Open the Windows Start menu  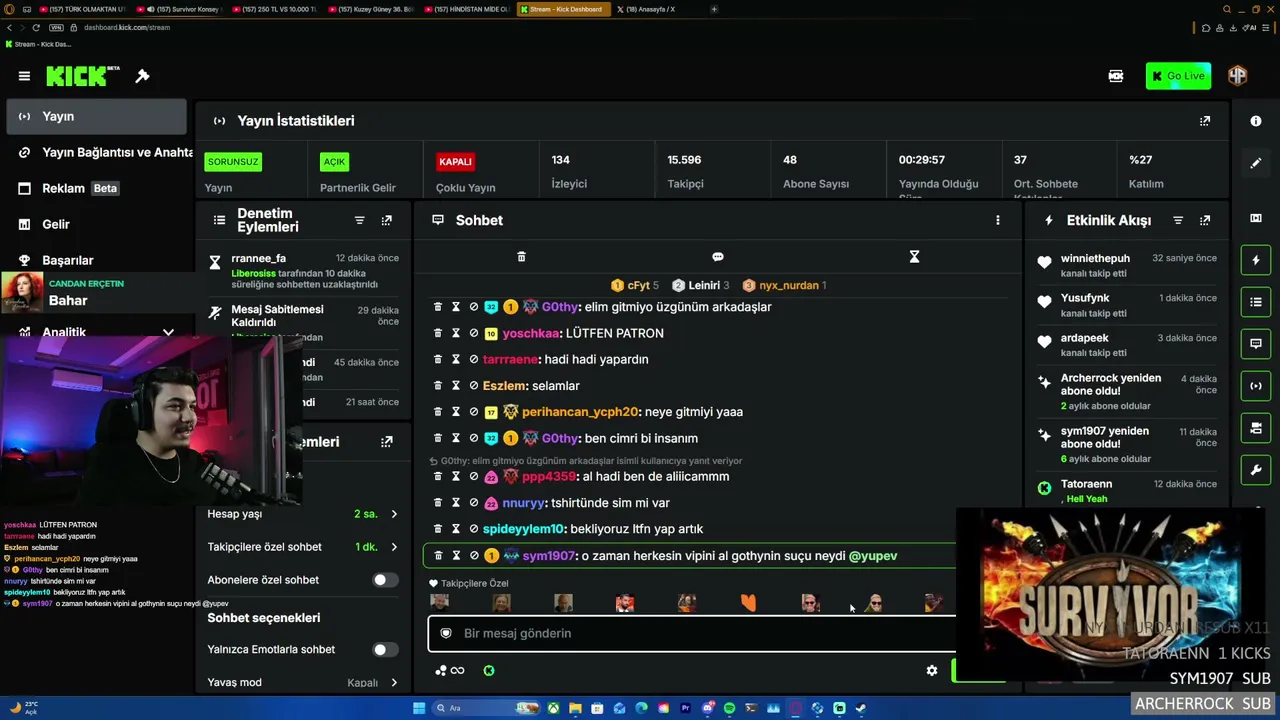419,708
